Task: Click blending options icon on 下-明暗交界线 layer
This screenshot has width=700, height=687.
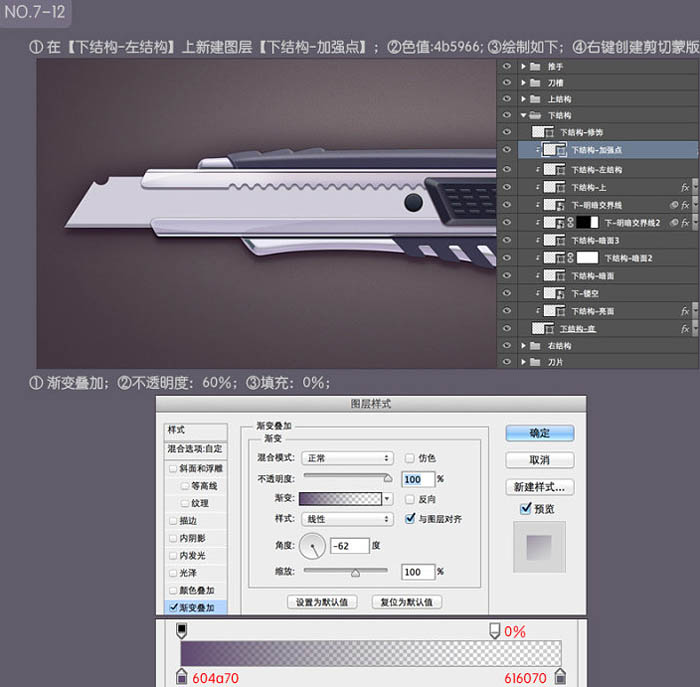Action: [x=674, y=205]
